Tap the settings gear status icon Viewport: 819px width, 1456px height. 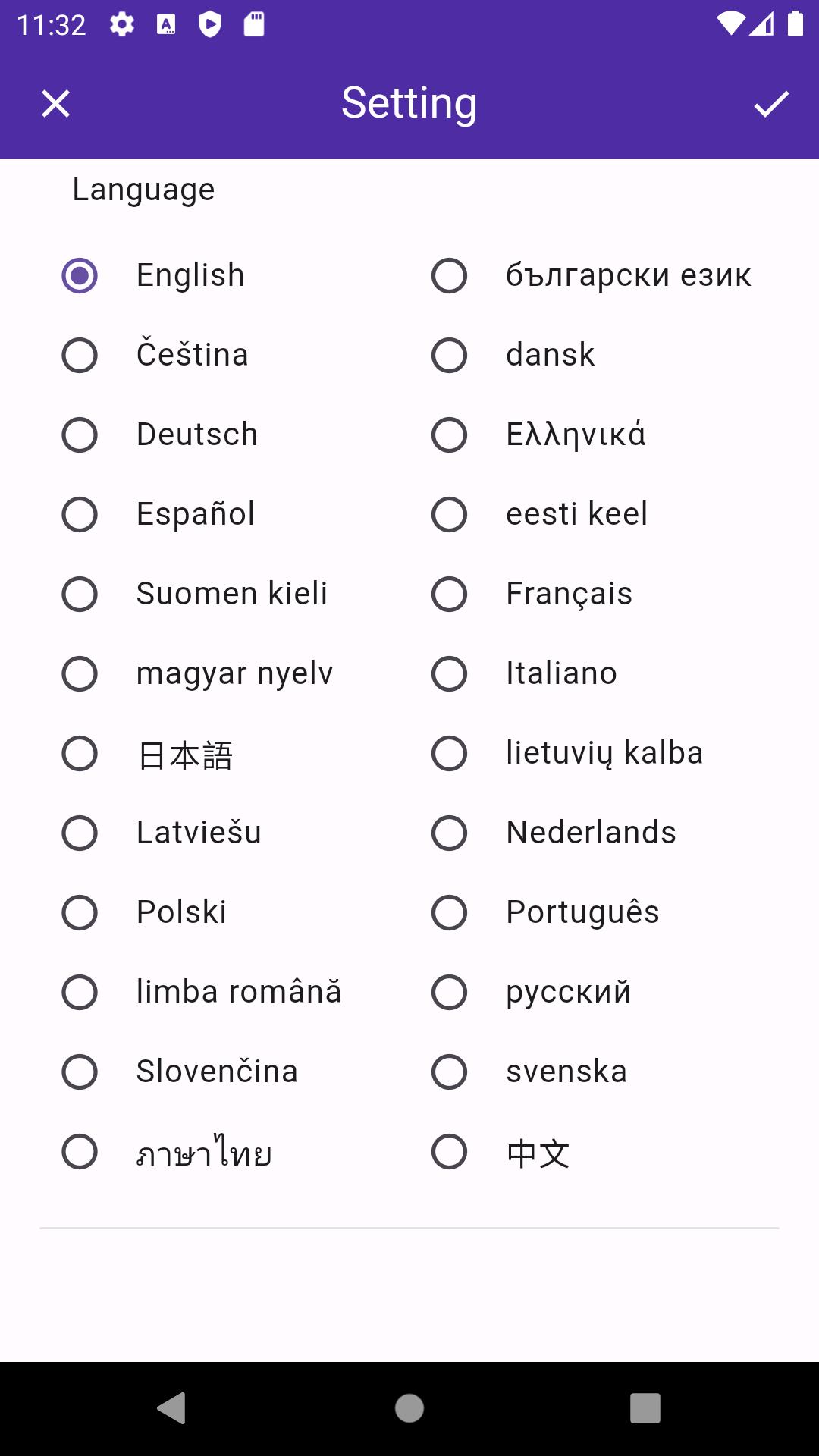121,24
